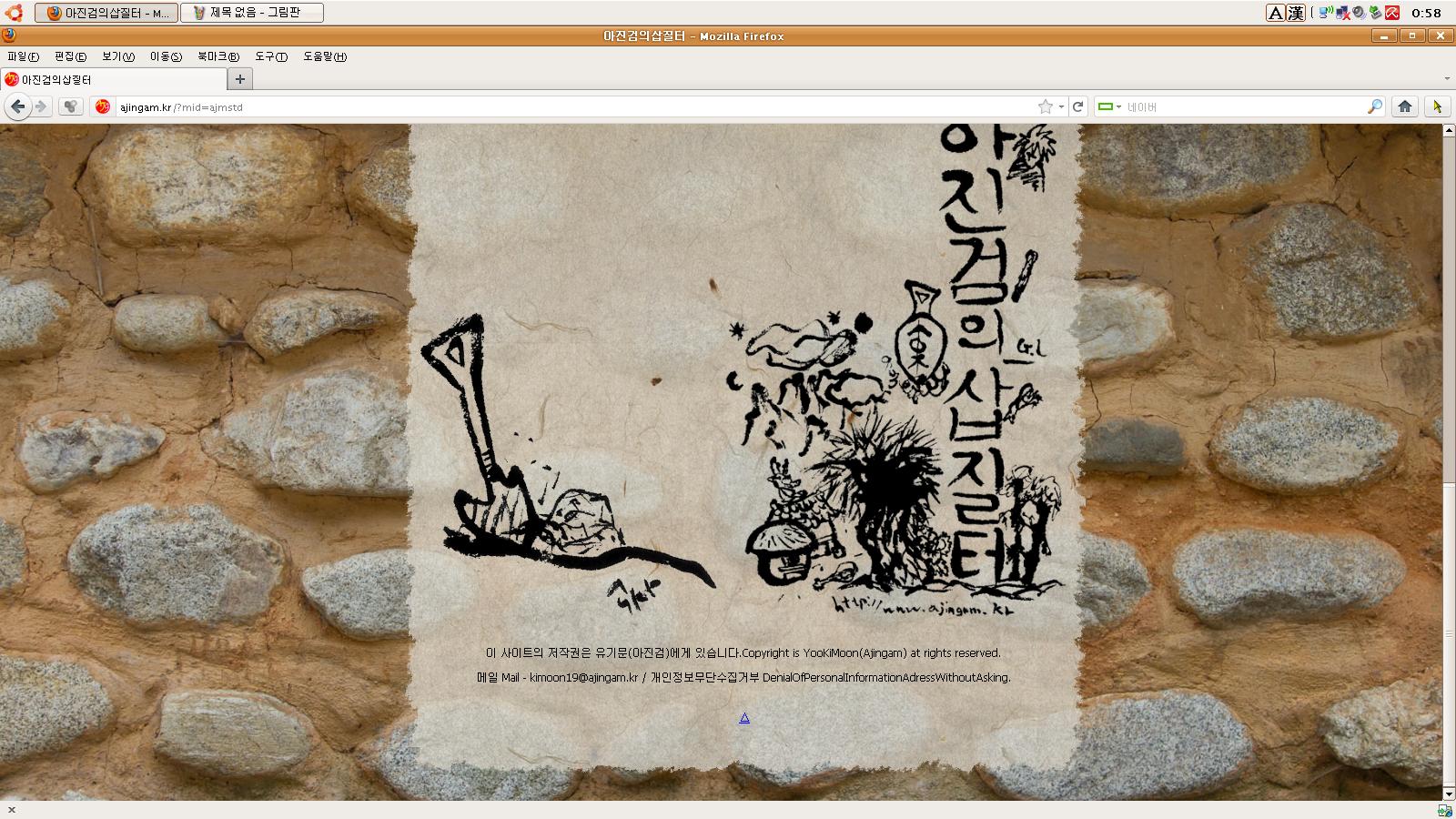1456x819 pixels.
Task: Click the address bar URL field
Action: [x=577, y=106]
